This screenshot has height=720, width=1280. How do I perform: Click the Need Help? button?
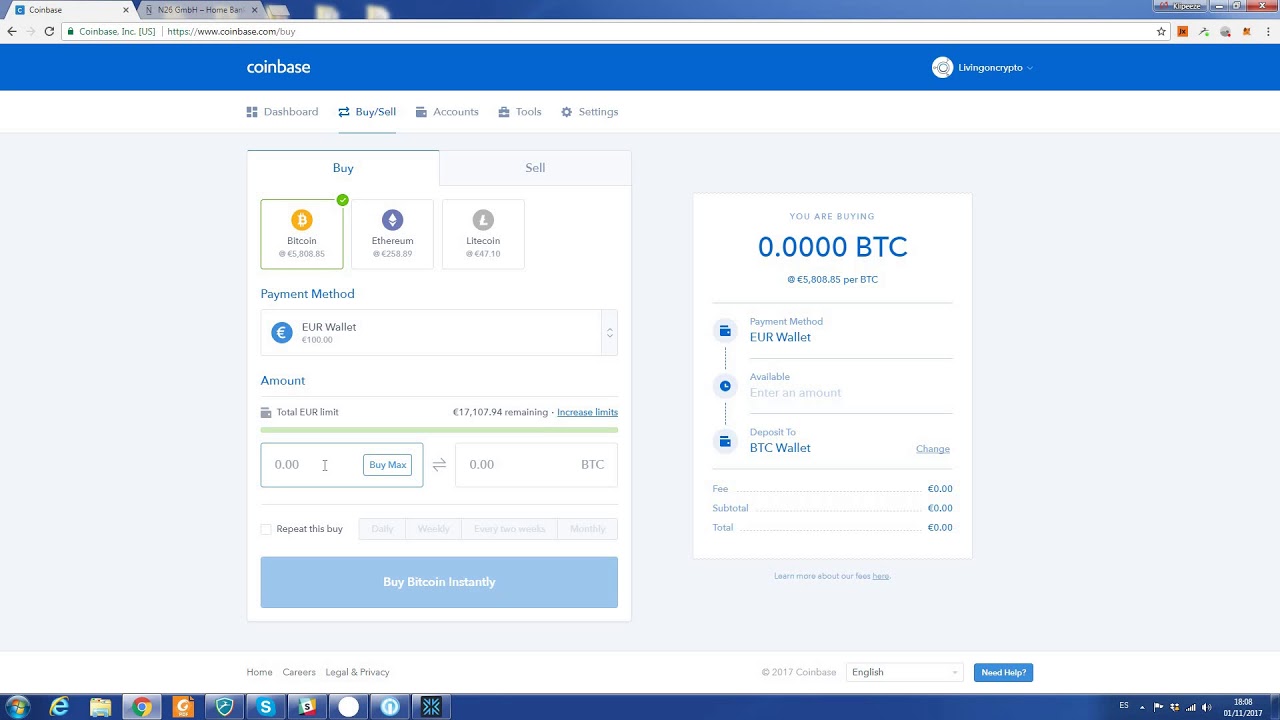(x=1003, y=672)
